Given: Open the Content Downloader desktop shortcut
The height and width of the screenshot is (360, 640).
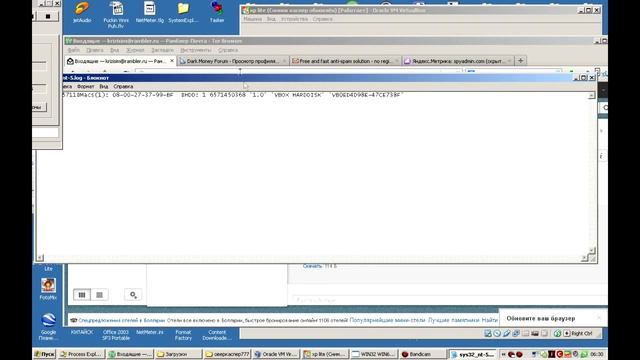Looking at the screenshot, I should [x=217, y=335].
